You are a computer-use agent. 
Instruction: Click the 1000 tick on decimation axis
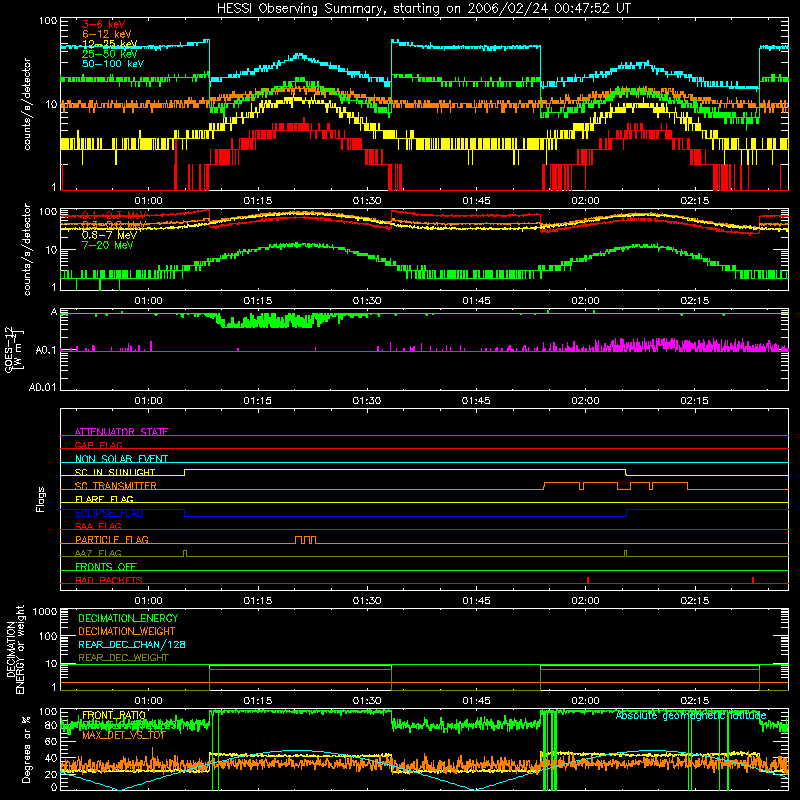tap(45, 612)
